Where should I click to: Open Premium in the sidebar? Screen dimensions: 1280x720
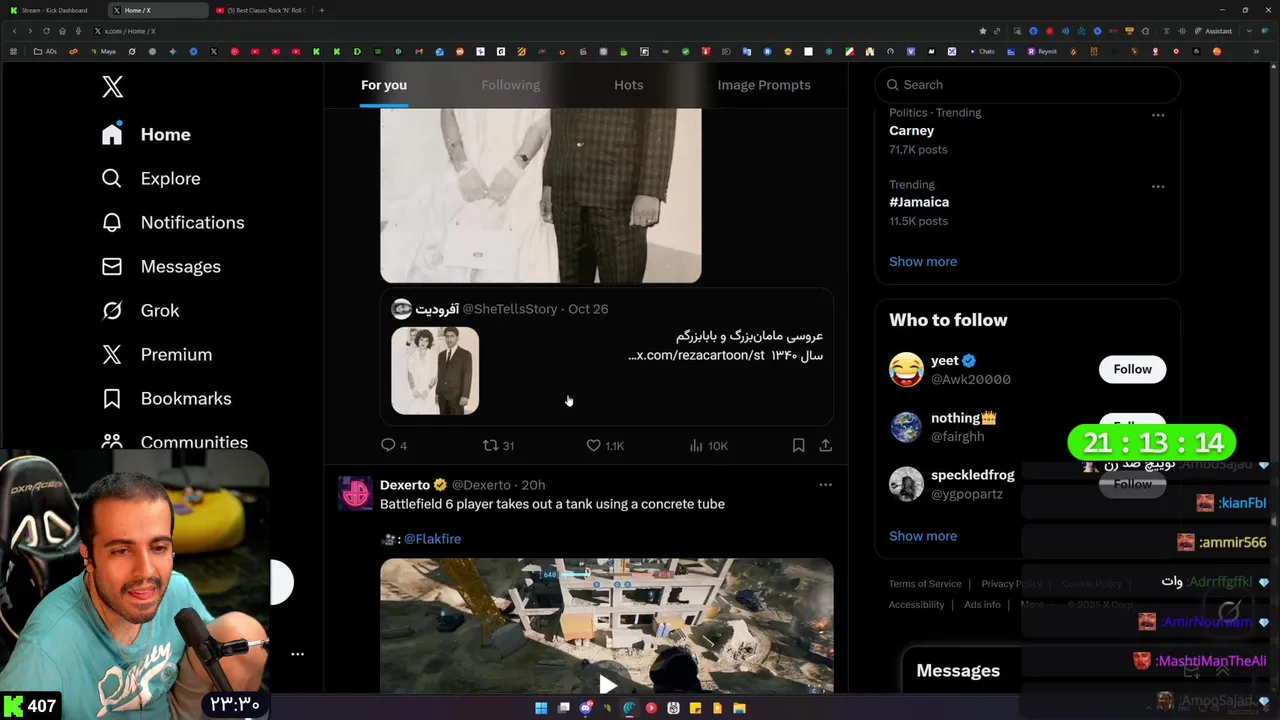tap(157, 354)
